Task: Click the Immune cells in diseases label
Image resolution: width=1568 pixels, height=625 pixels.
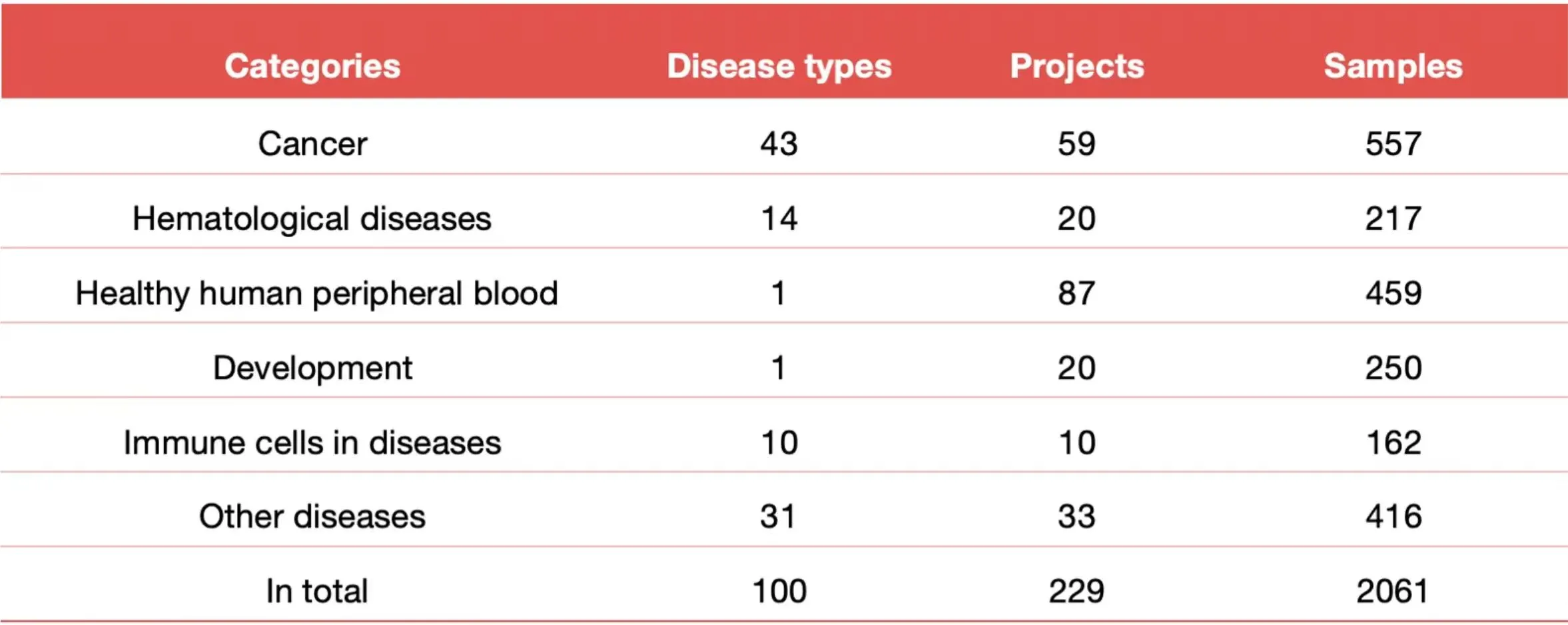Action: [x=312, y=442]
